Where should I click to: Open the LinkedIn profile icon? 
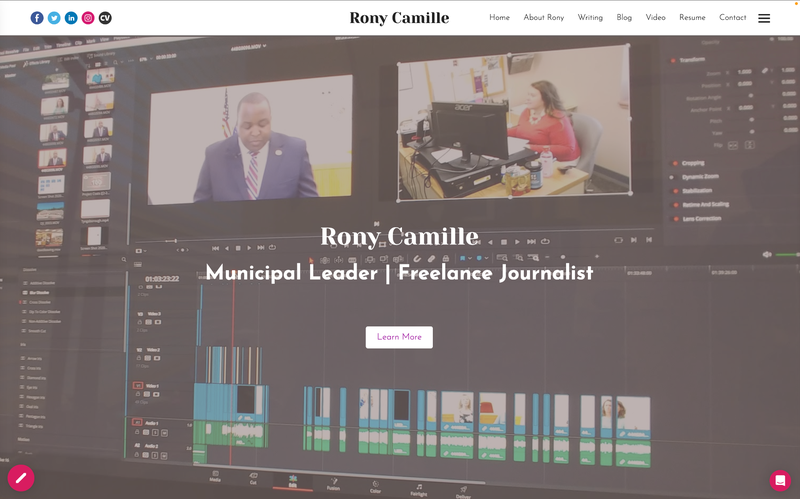click(x=71, y=18)
